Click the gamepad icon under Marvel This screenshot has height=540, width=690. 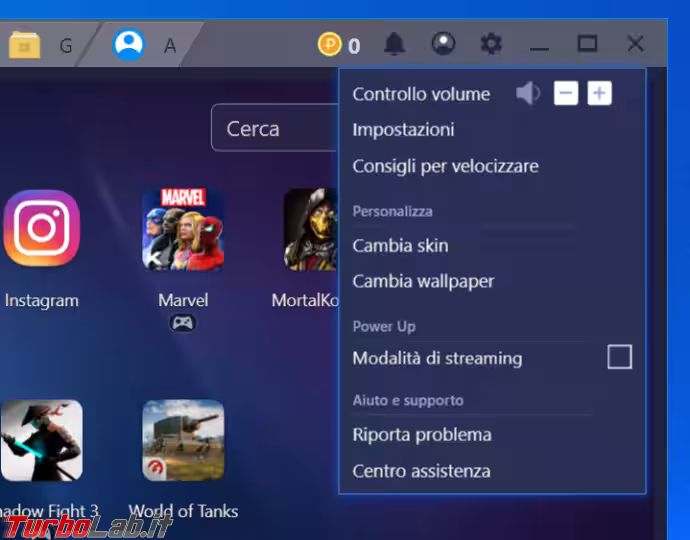(x=183, y=323)
